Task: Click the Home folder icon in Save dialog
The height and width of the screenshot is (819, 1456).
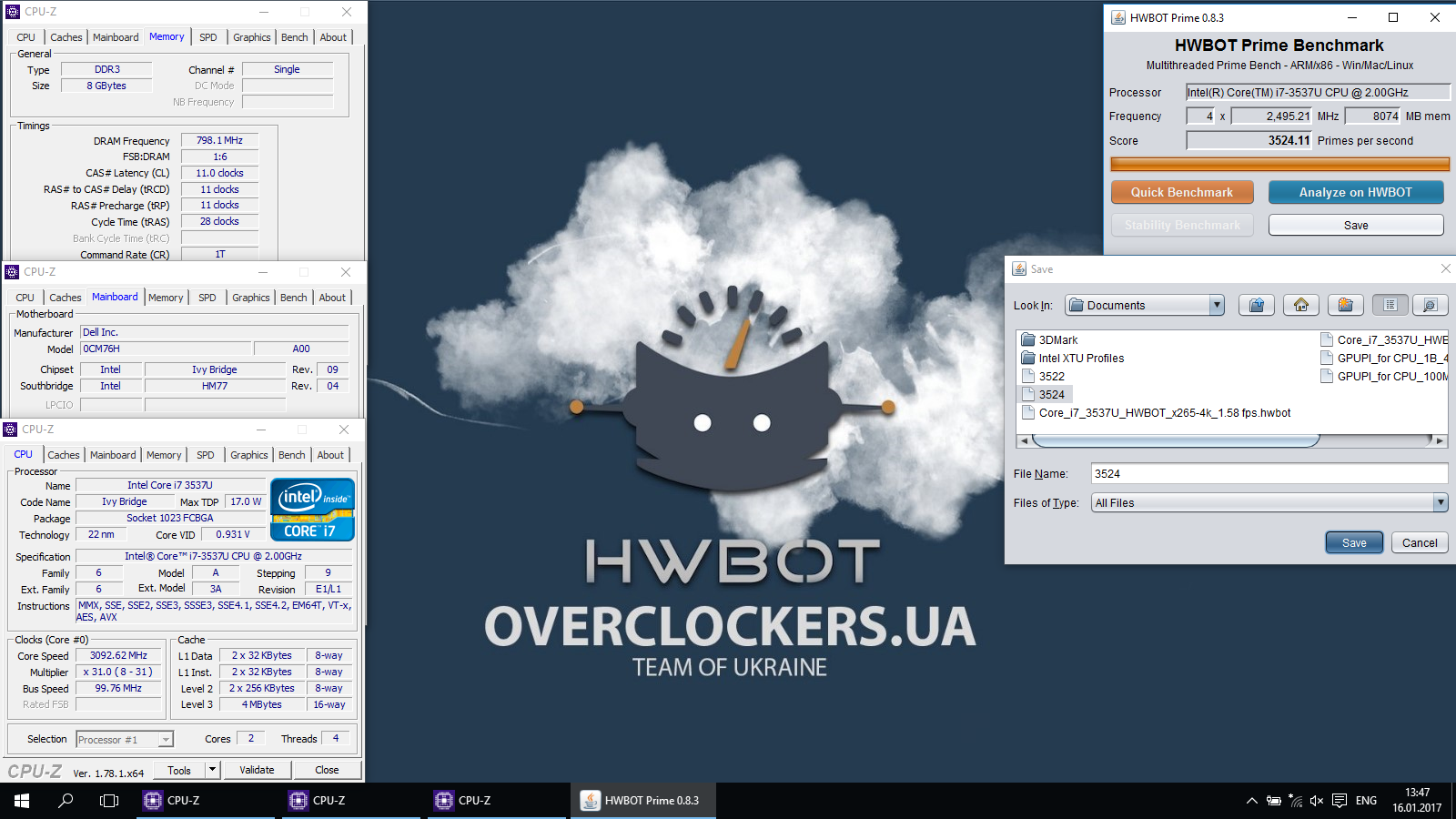Action: (1301, 306)
